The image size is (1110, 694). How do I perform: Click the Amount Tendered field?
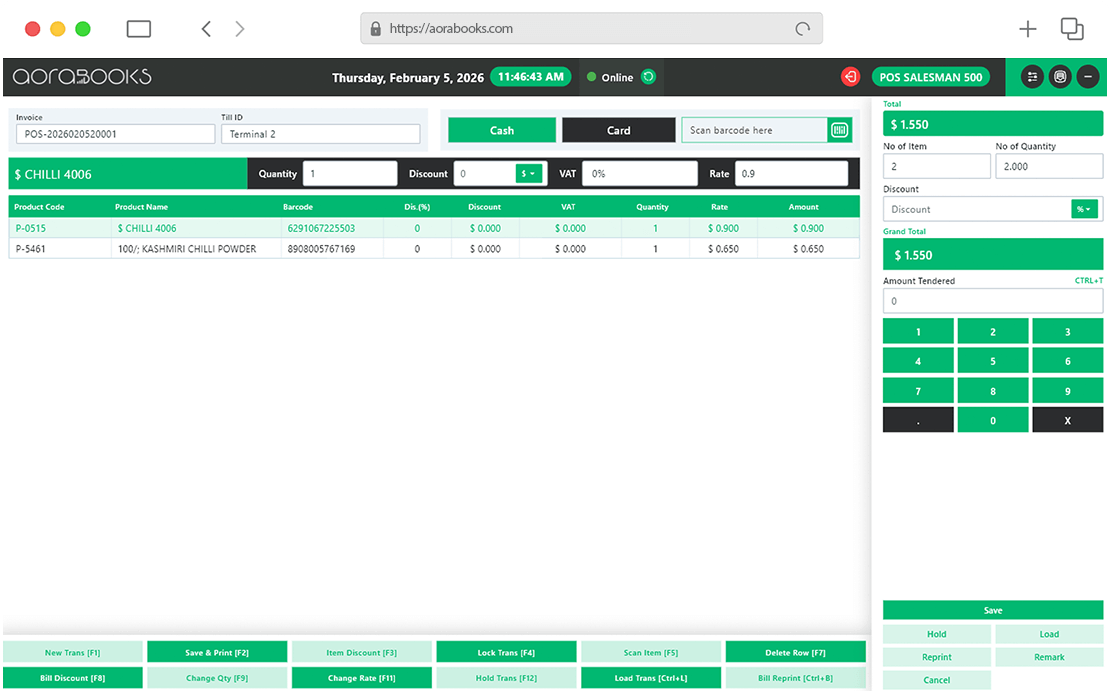coord(992,301)
